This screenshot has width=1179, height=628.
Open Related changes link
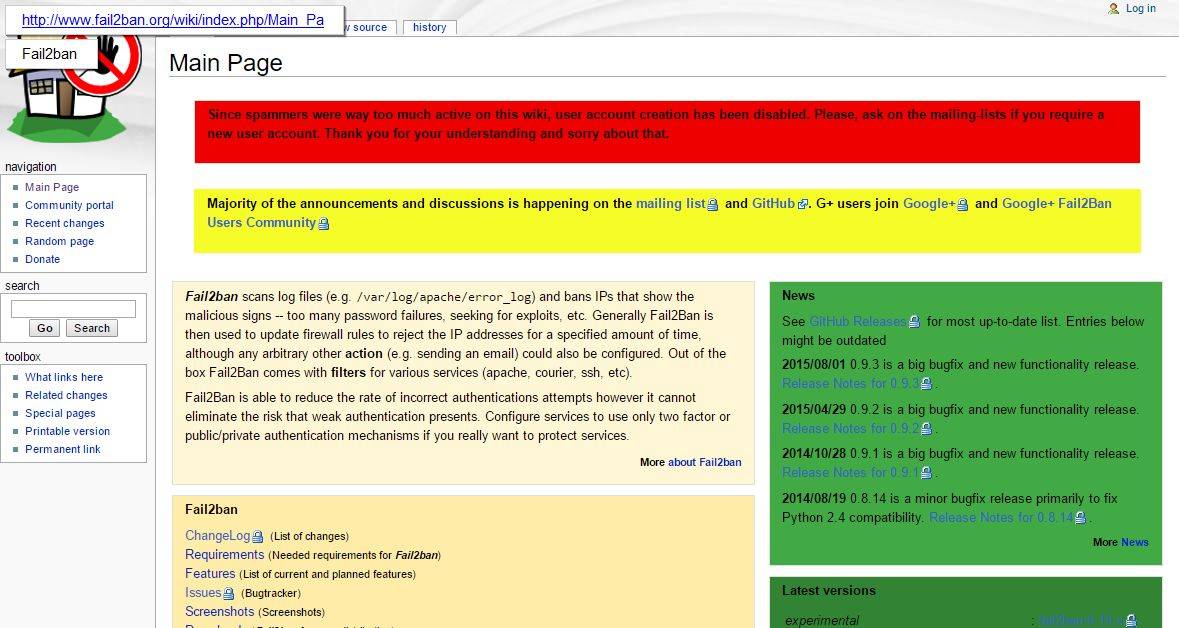[66, 396]
